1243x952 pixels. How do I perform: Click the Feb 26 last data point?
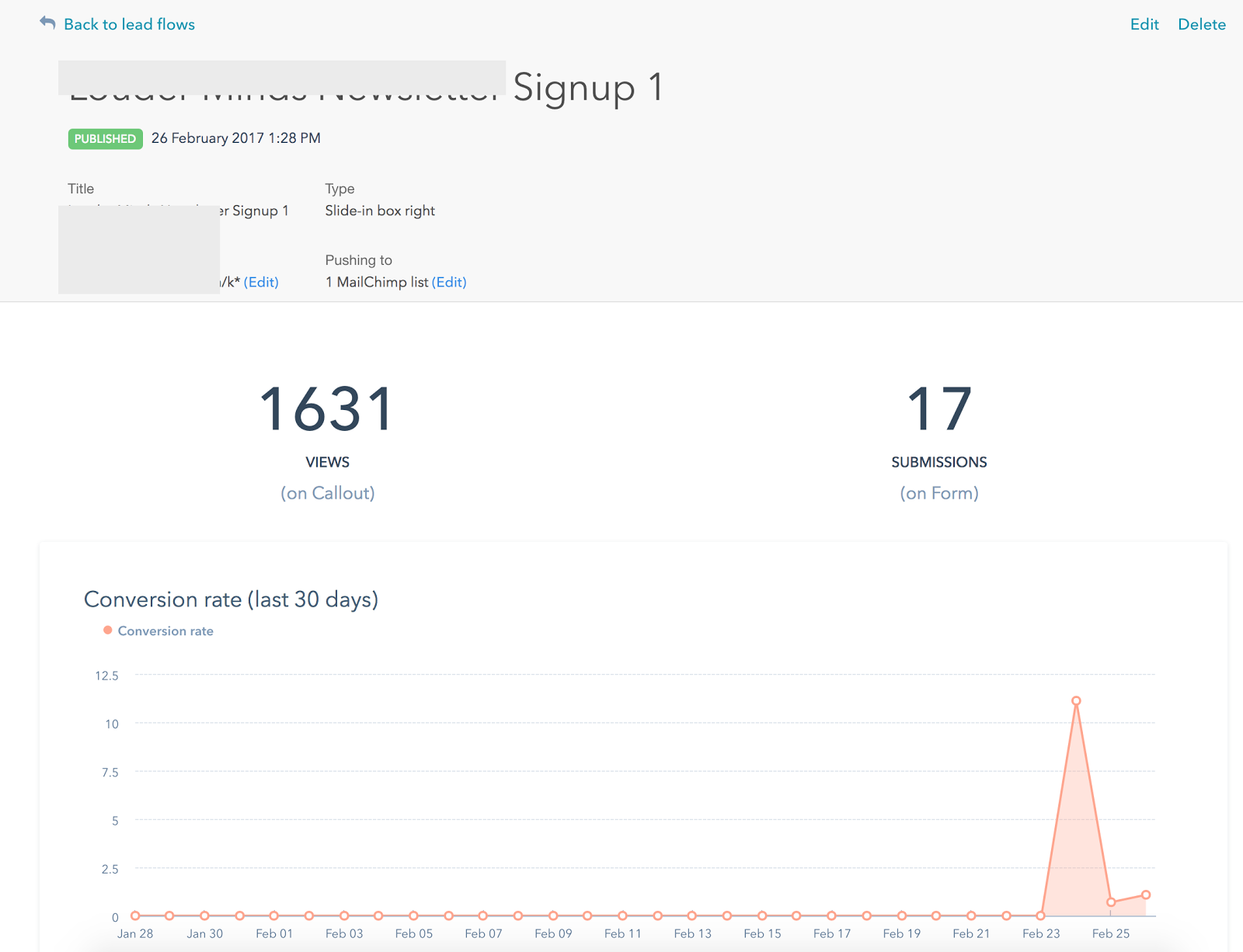pos(1146,895)
